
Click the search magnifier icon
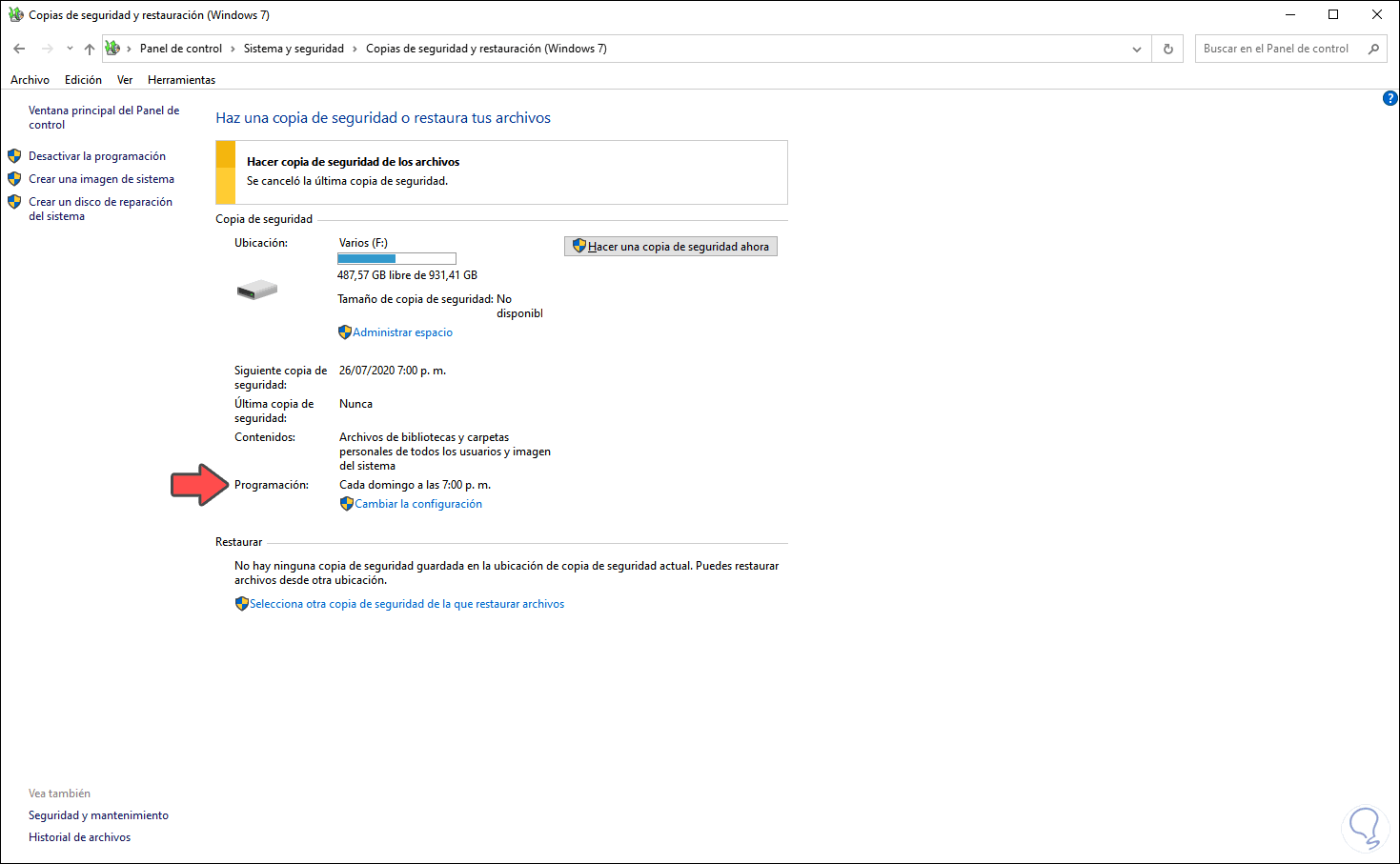(1373, 49)
